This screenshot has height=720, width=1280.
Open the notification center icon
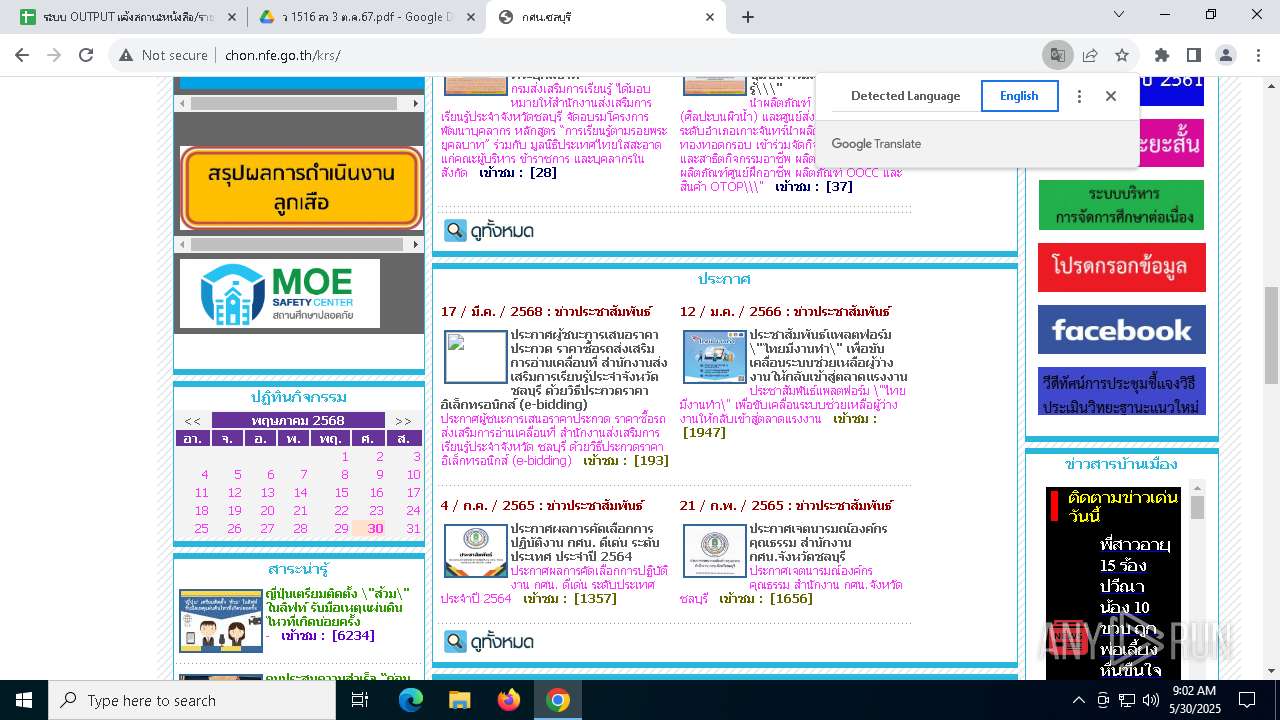point(1247,700)
